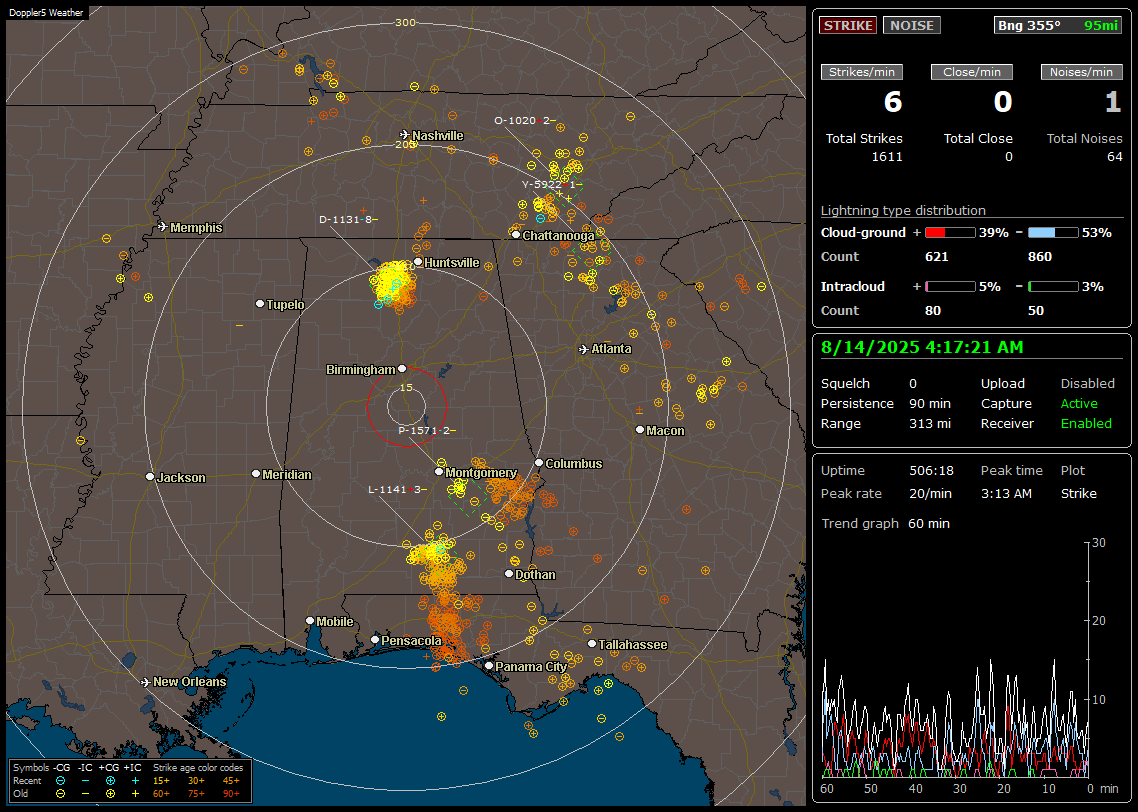Select the Macon city marker dot
The width and height of the screenshot is (1138, 812).
(x=639, y=430)
